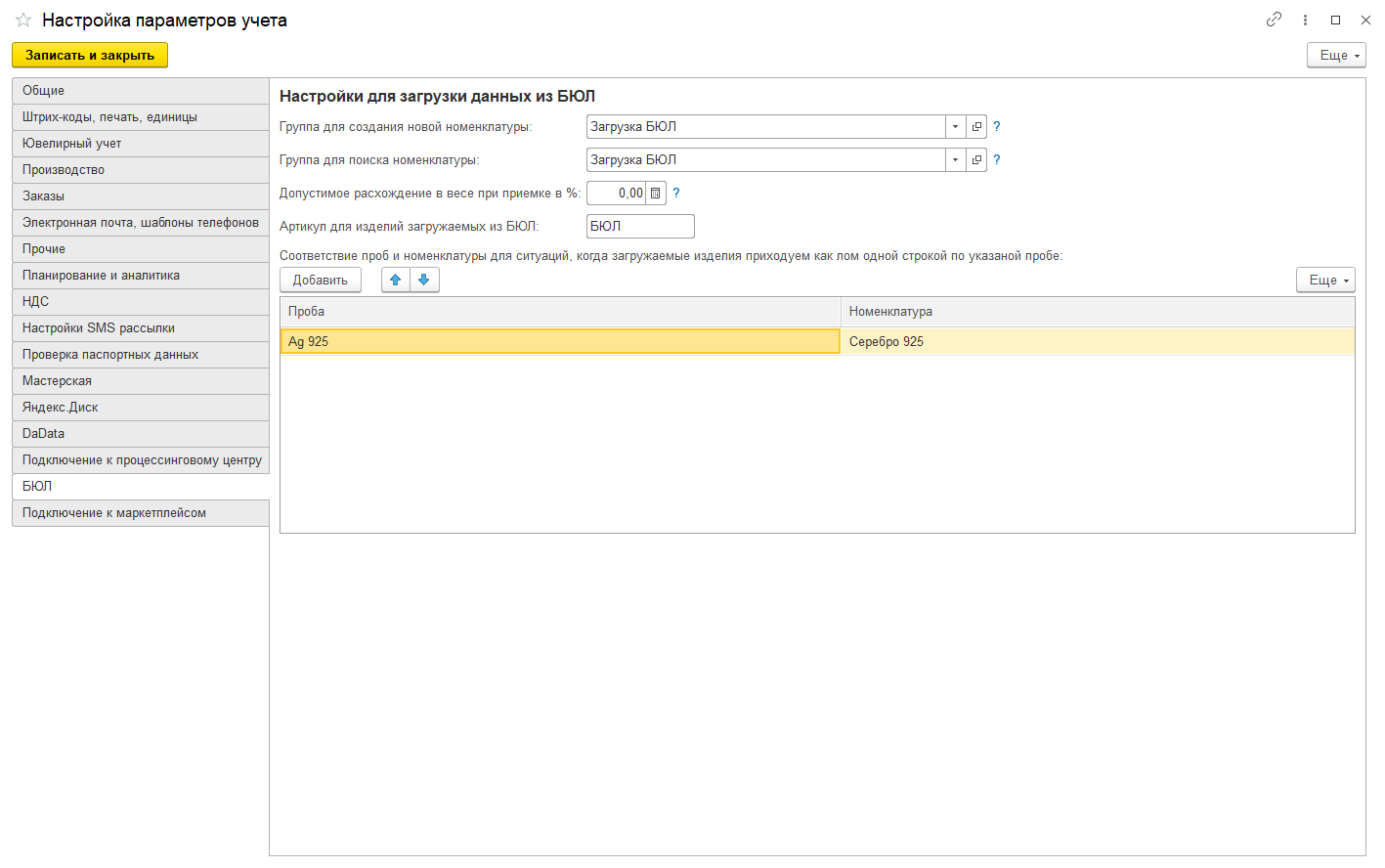Move selected row up

click(x=396, y=281)
